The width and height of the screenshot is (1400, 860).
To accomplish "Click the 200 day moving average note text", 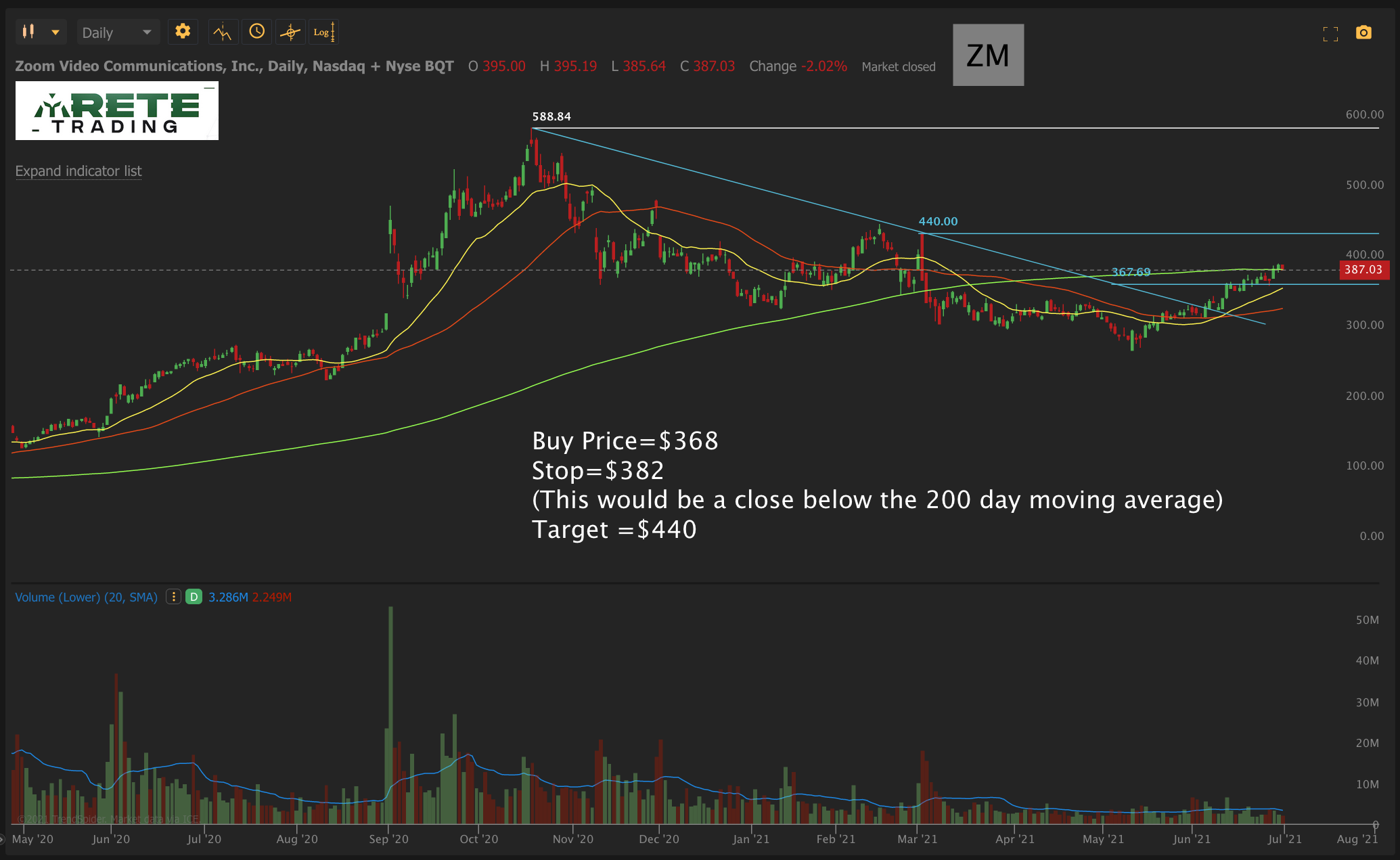I will 878,500.
